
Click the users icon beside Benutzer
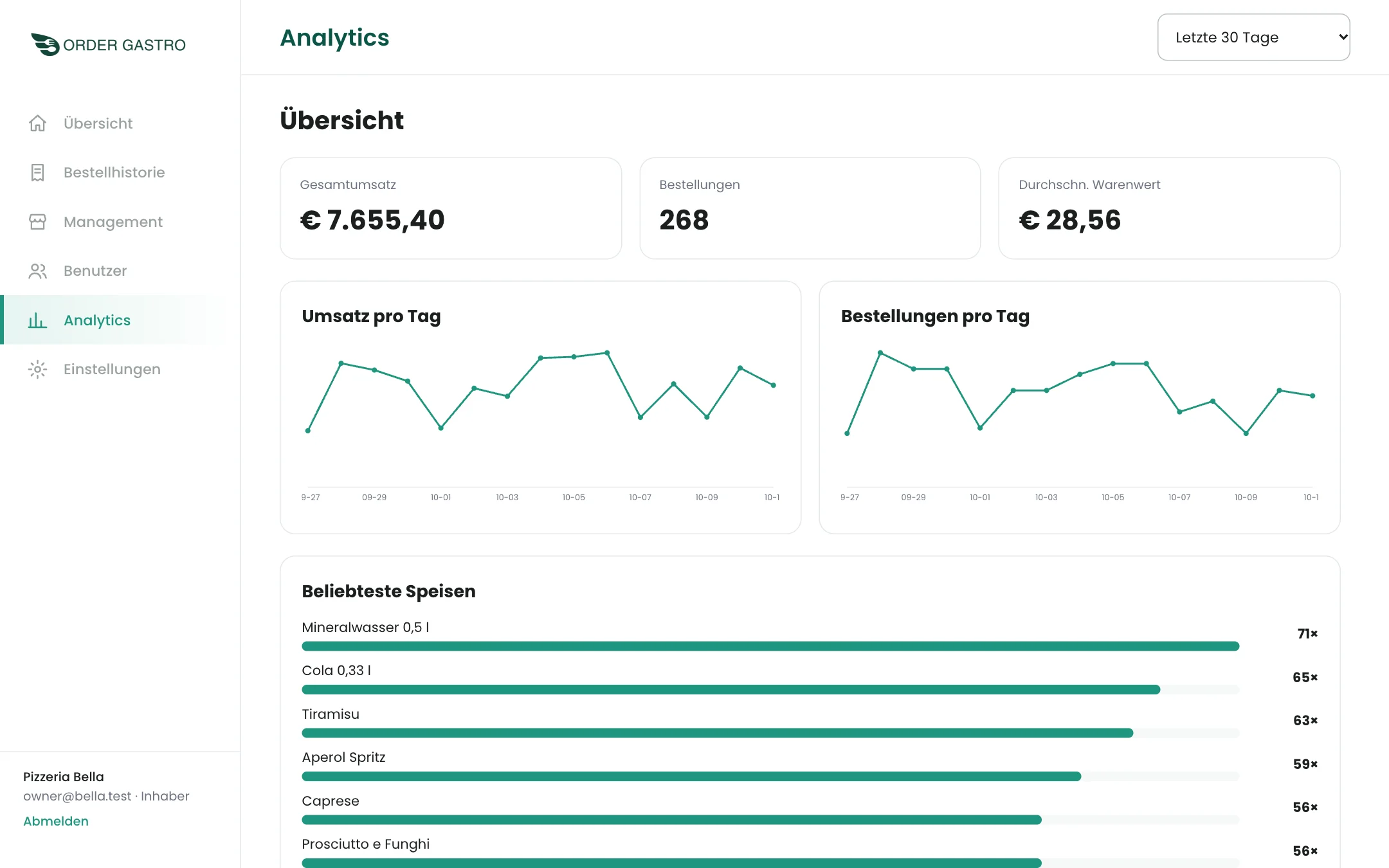click(38, 271)
